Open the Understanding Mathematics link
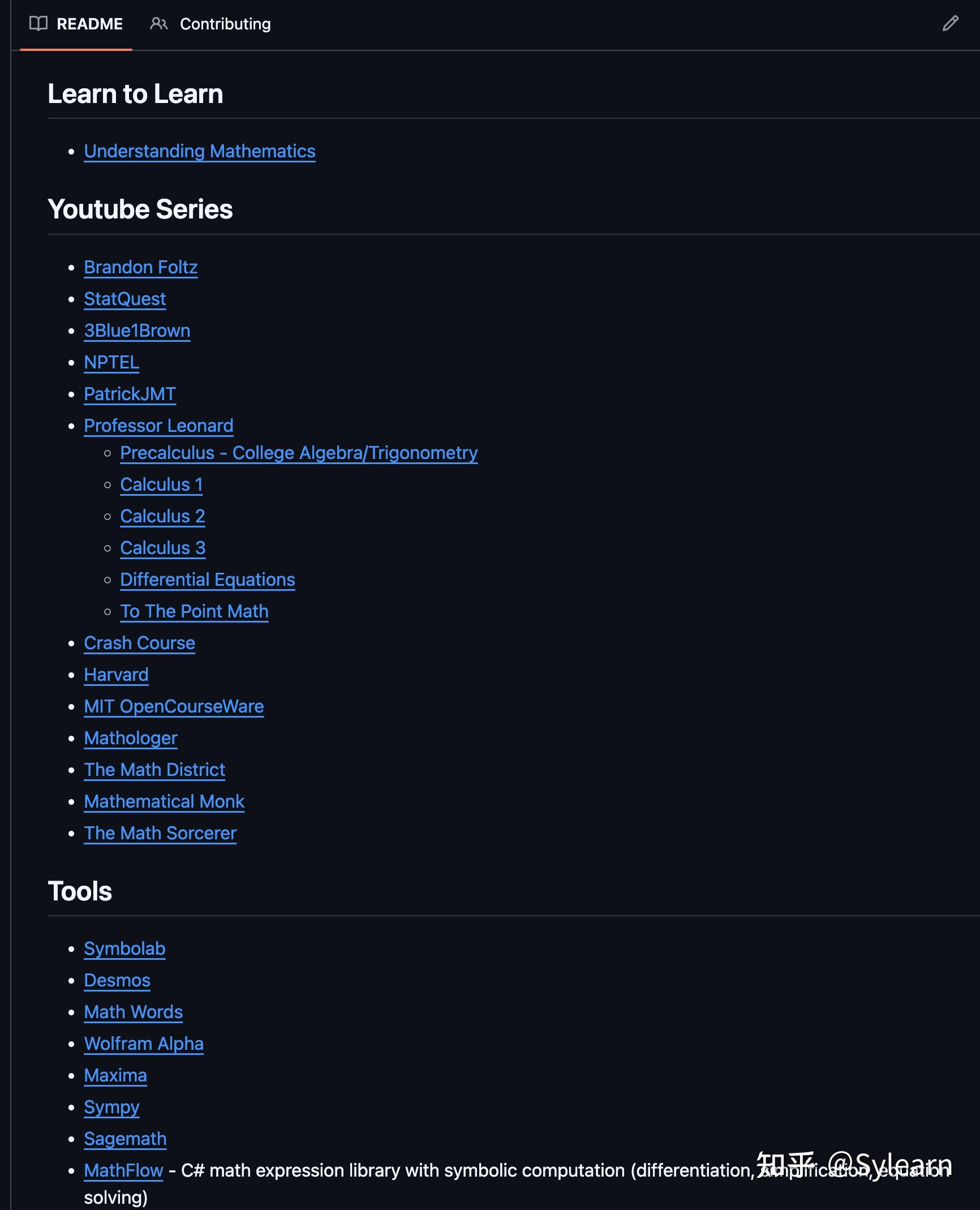Viewport: 980px width, 1210px height. pyautogui.click(x=200, y=151)
